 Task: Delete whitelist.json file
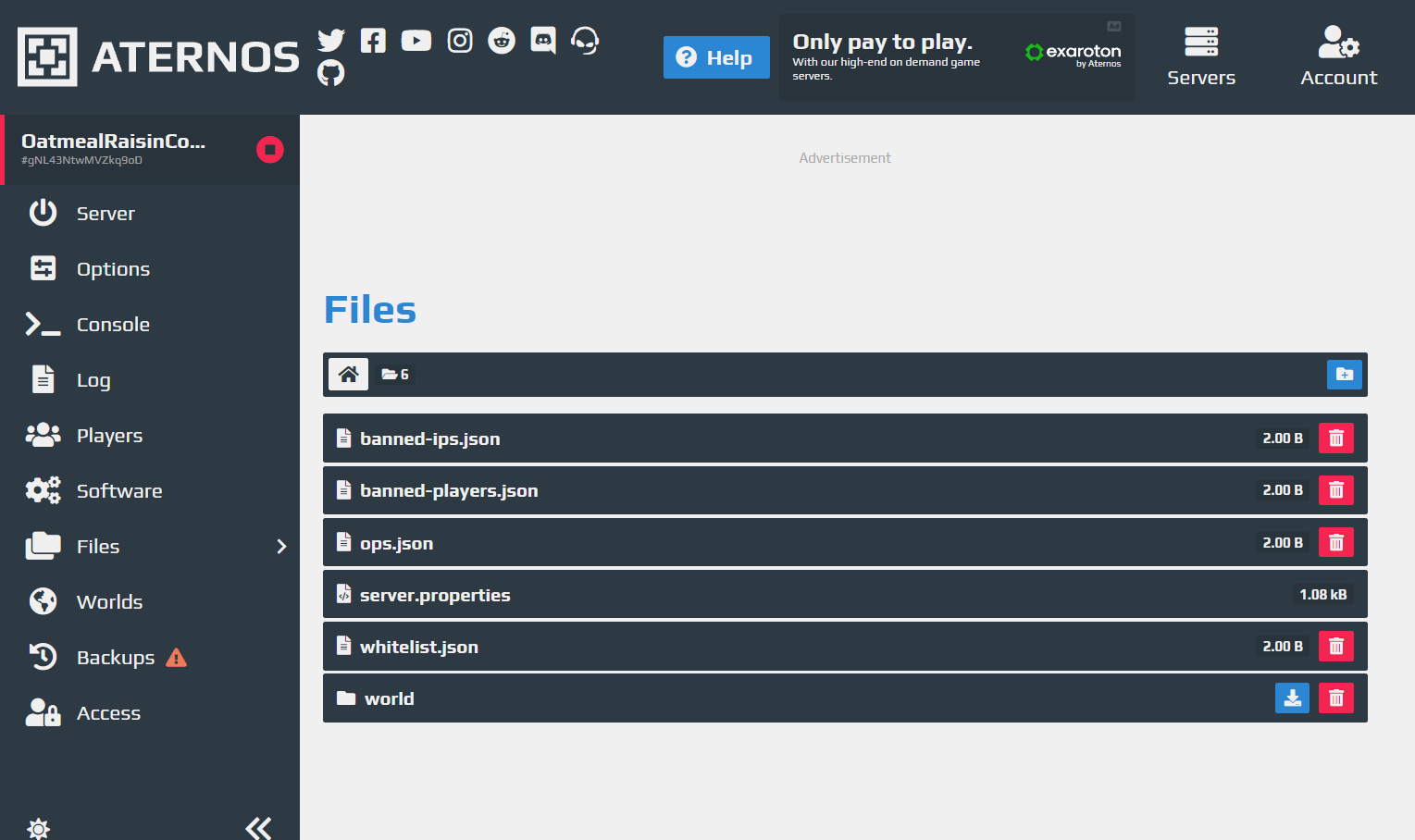click(x=1336, y=647)
